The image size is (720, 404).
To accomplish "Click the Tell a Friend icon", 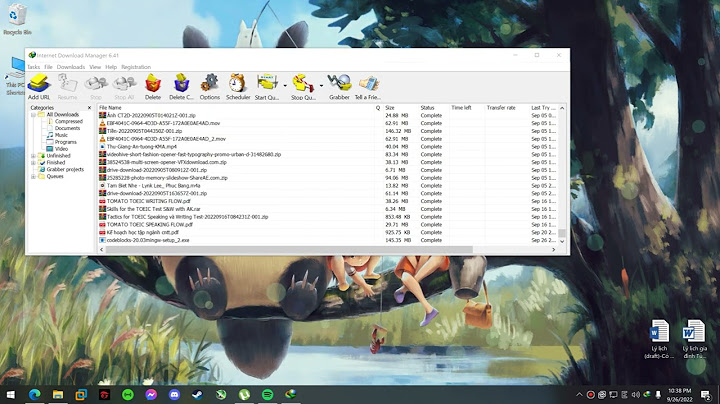I will pyautogui.click(x=368, y=86).
